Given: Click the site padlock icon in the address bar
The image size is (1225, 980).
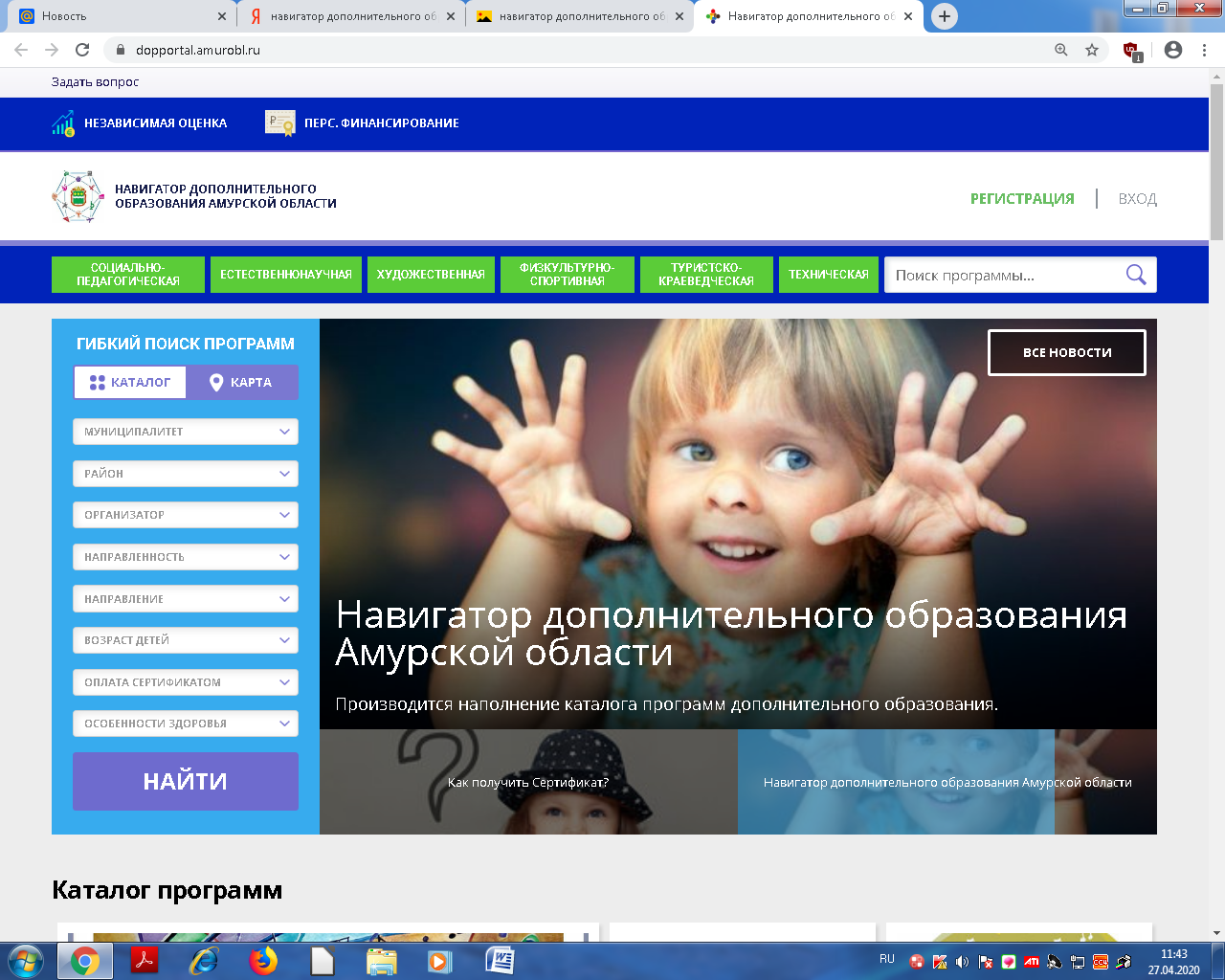Looking at the screenshot, I should click(121, 50).
